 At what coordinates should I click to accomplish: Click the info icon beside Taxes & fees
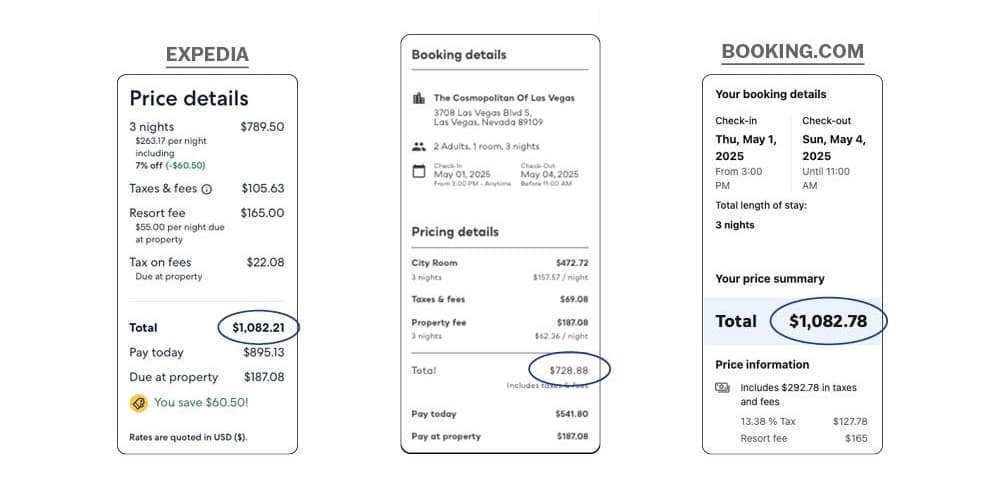point(206,189)
